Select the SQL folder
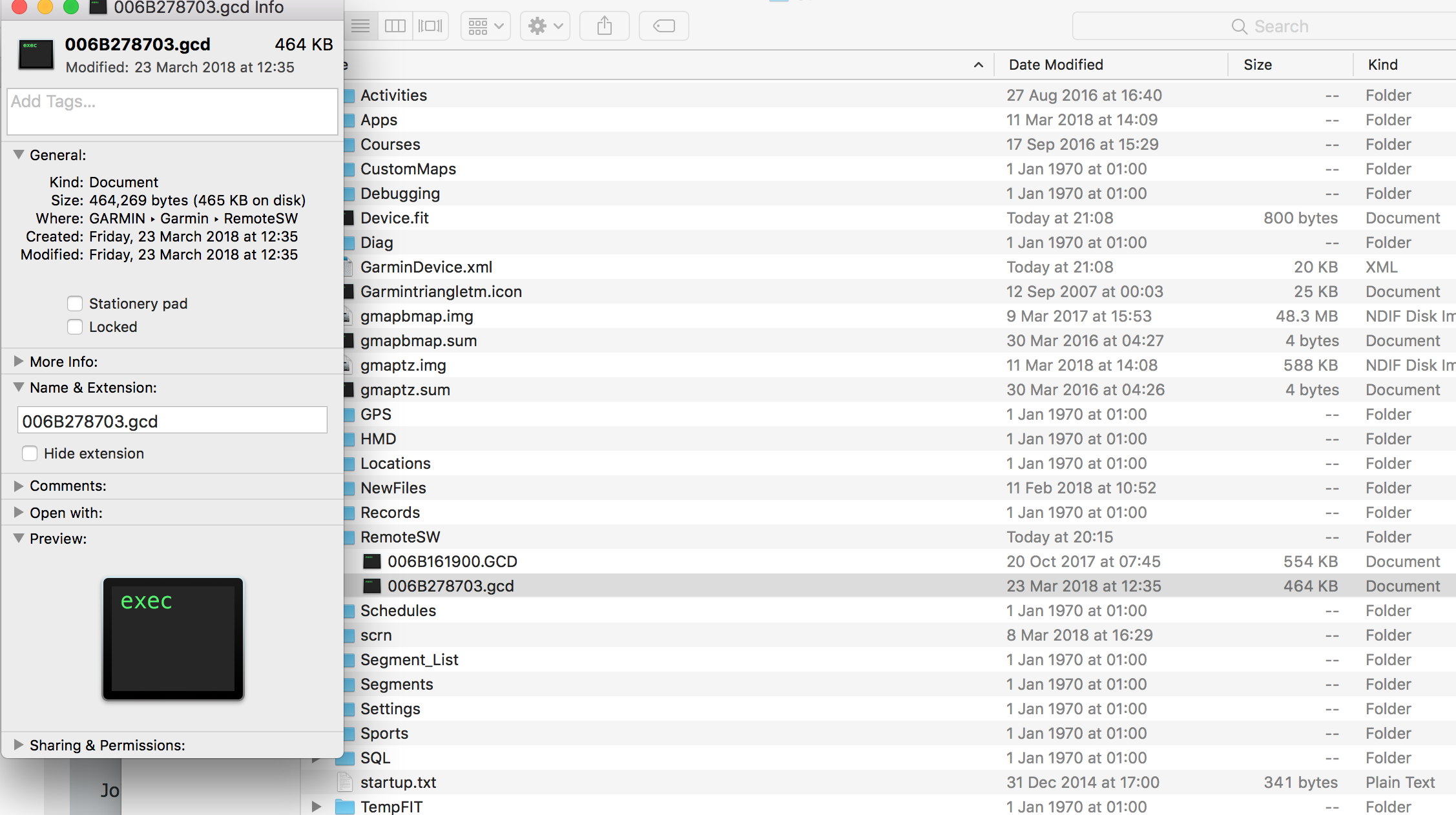1456x815 pixels. pyautogui.click(x=375, y=758)
